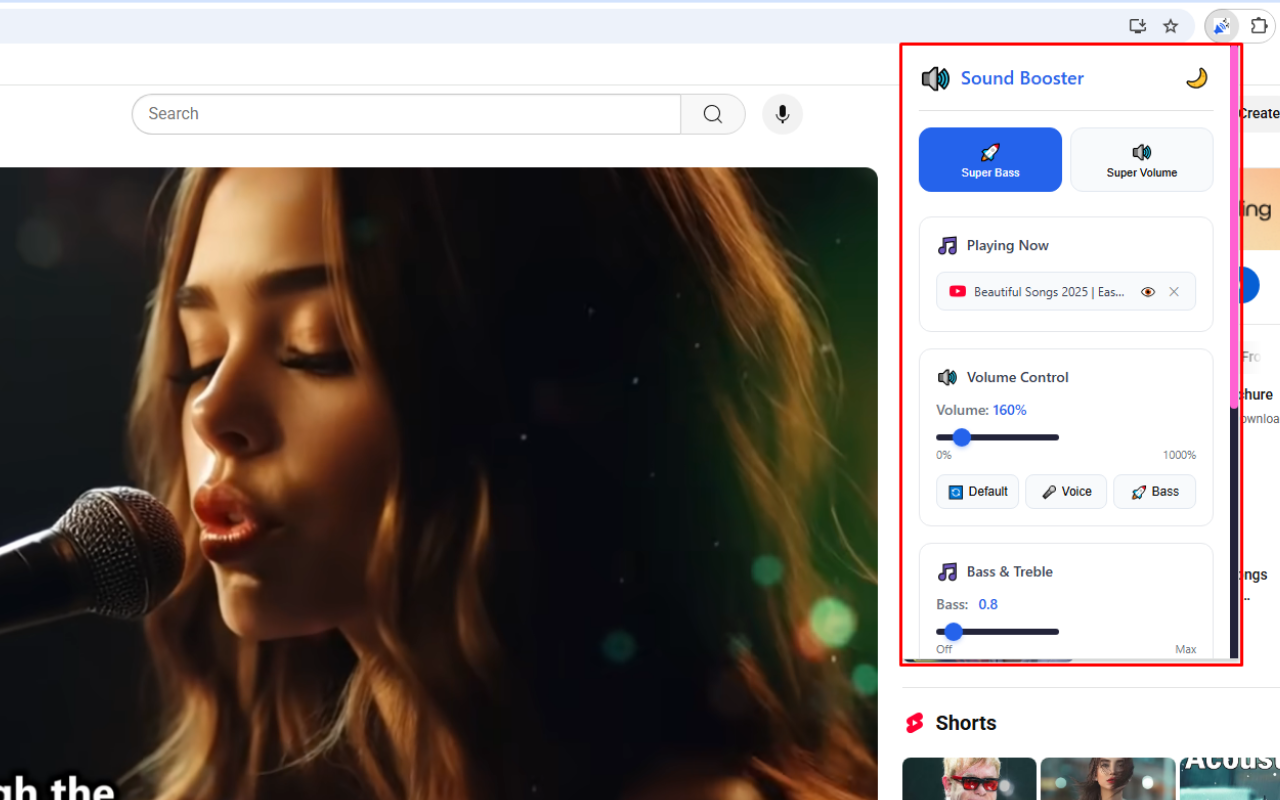Click the "0%" minimum volume label
This screenshot has height=800, width=1280.
tap(944, 455)
